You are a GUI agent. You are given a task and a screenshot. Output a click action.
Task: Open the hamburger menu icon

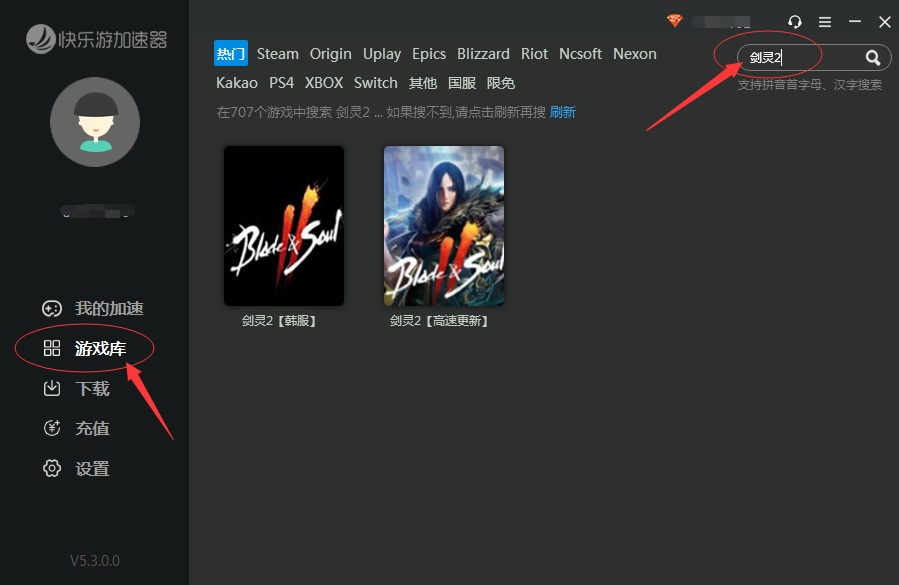pyautogui.click(x=824, y=22)
